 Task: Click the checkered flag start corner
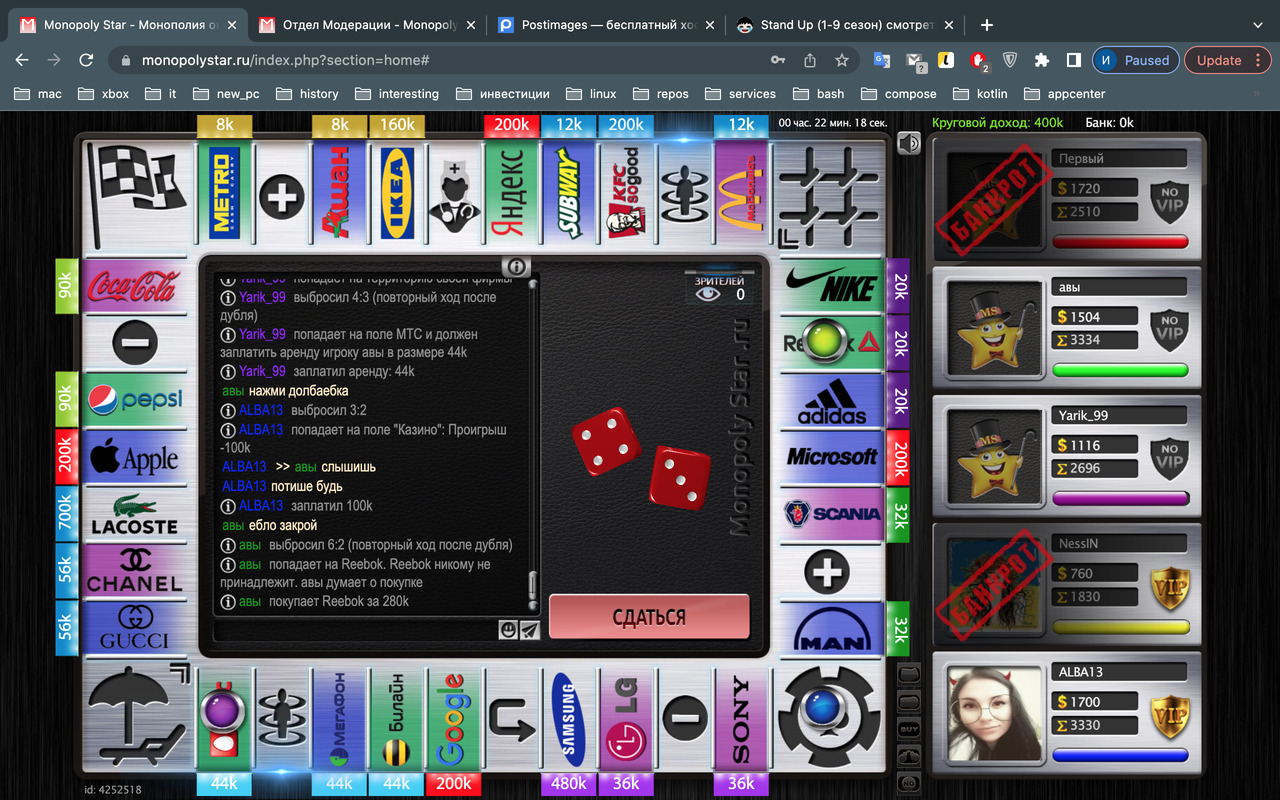137,193
